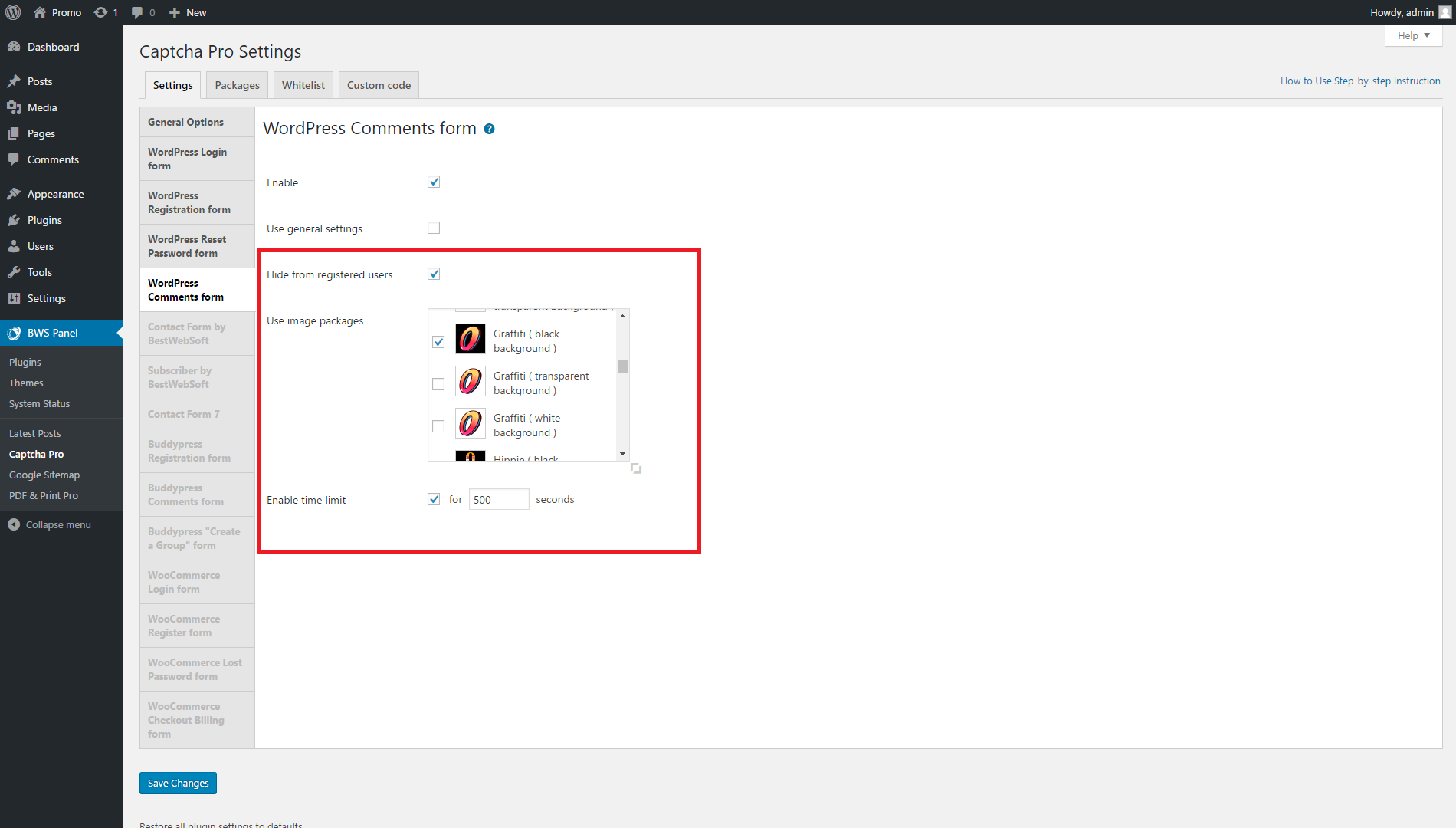Open WordPress Registration form section

198,202
